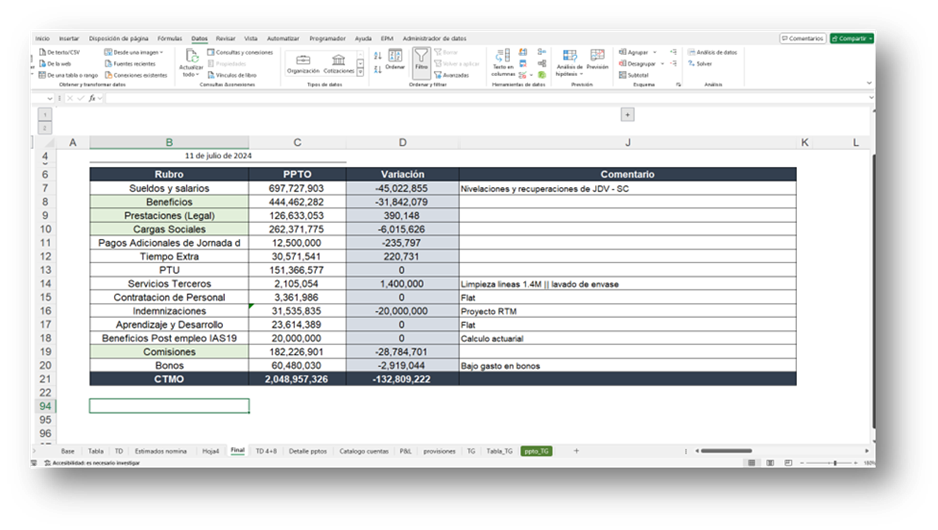Select the Organización data type icon

pos(303,62)
